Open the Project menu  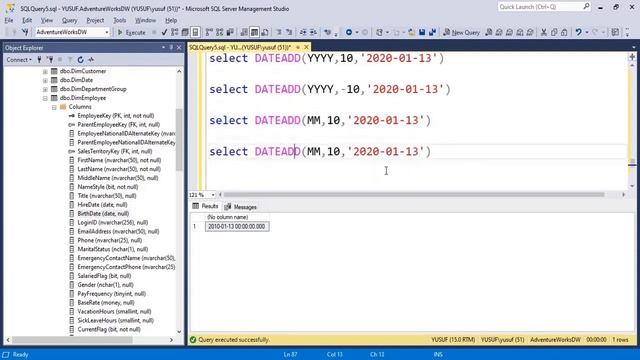point(95,20)
